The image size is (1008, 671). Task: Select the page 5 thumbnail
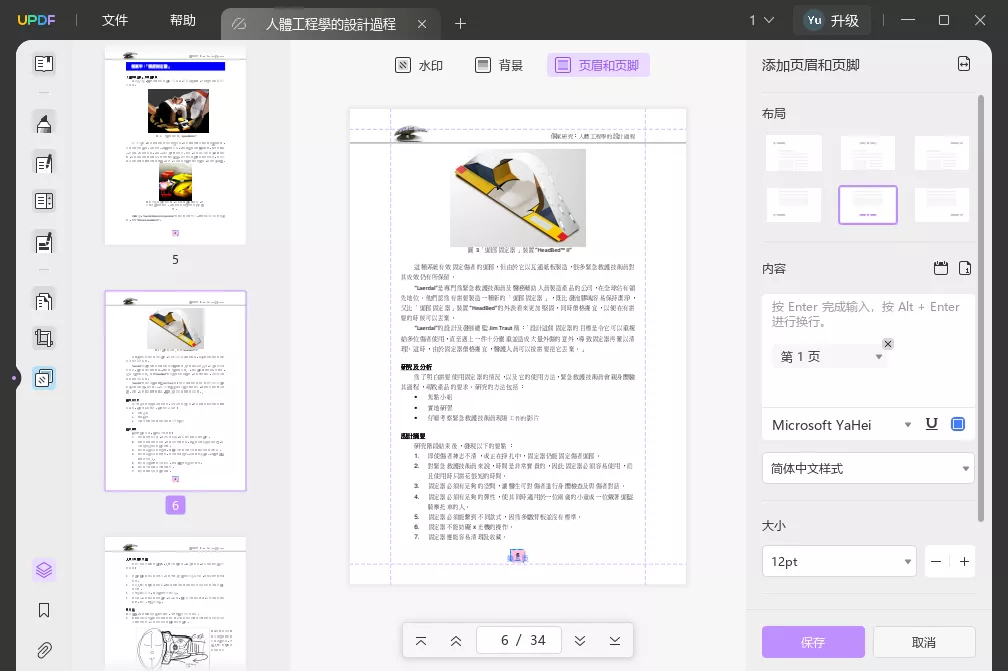pyautogui.click(x=176, y=145)
